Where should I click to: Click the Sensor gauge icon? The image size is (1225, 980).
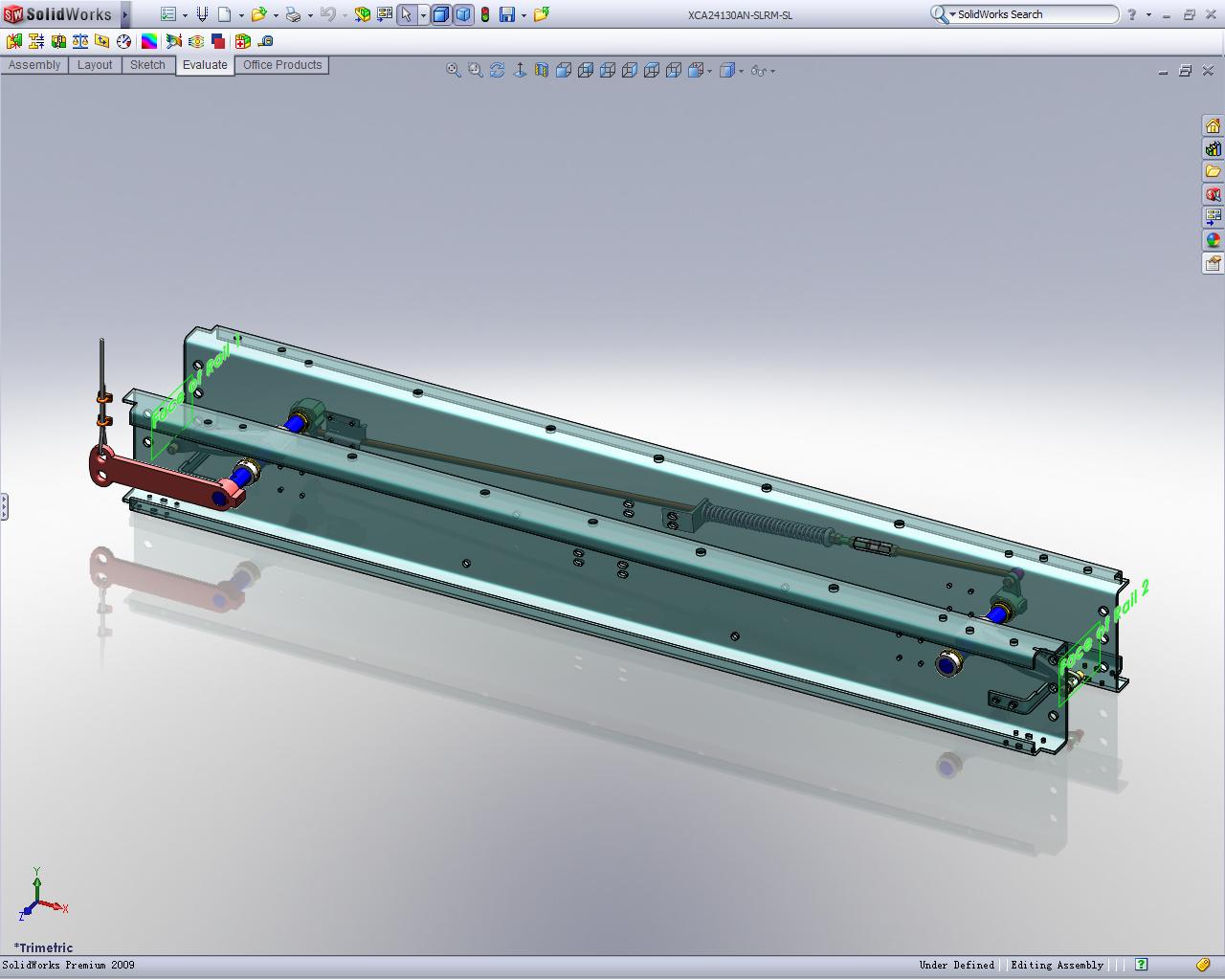pyautogui.click(x=124, y=41)
